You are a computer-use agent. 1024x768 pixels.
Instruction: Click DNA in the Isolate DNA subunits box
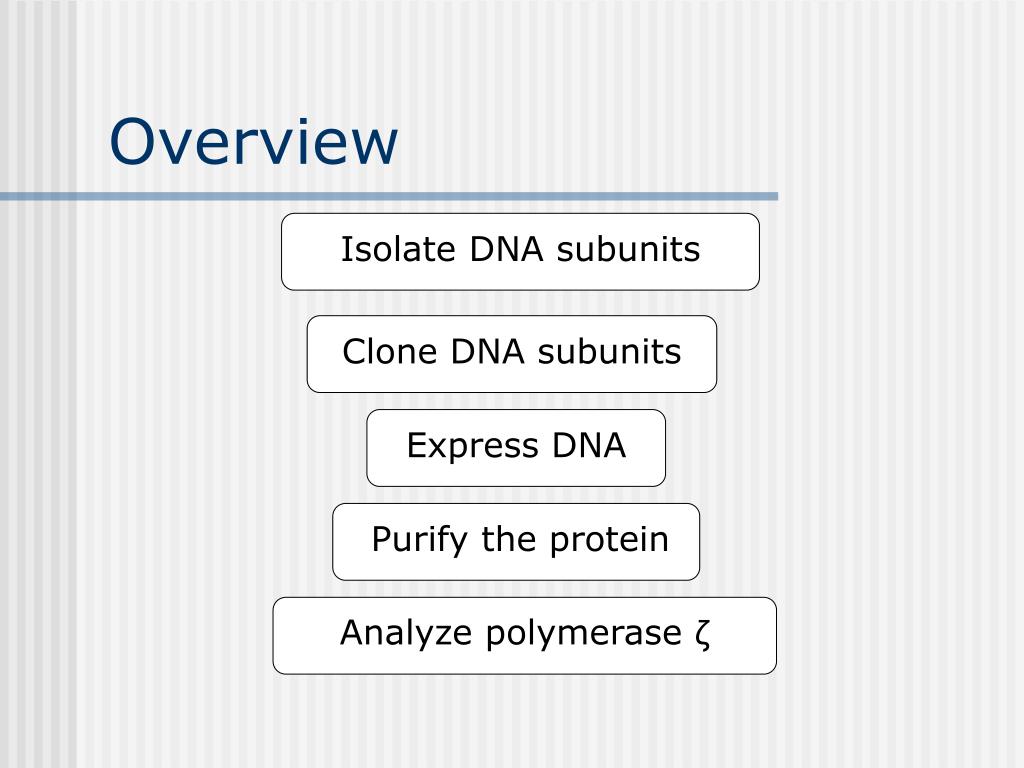[506, 249]
